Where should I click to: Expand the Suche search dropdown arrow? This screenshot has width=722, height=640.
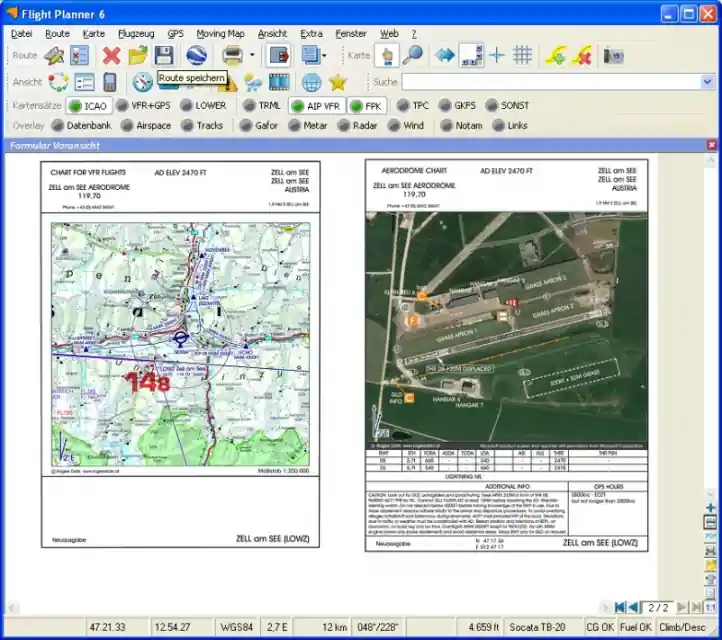(707, 82)
